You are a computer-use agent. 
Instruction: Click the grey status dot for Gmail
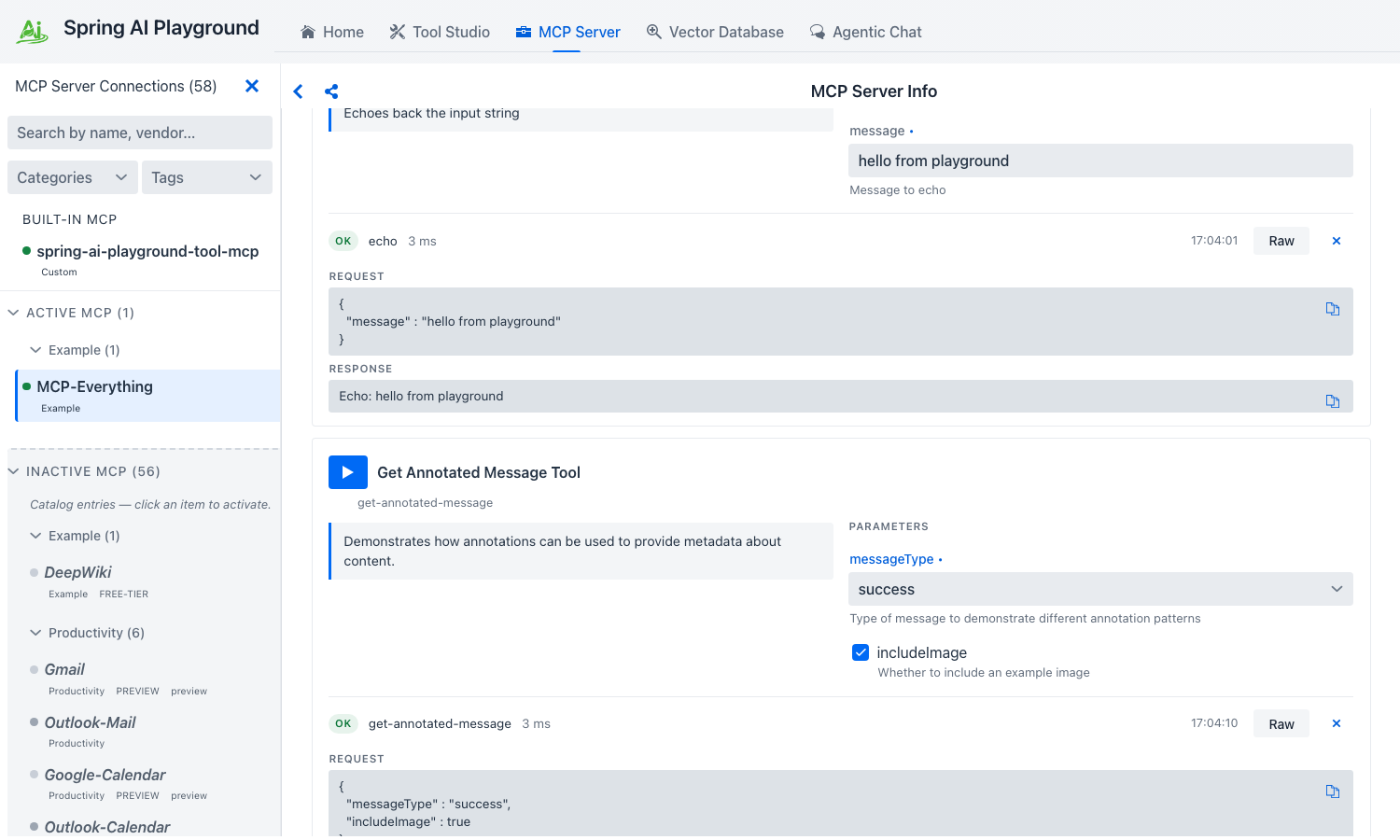coord(35,669)
